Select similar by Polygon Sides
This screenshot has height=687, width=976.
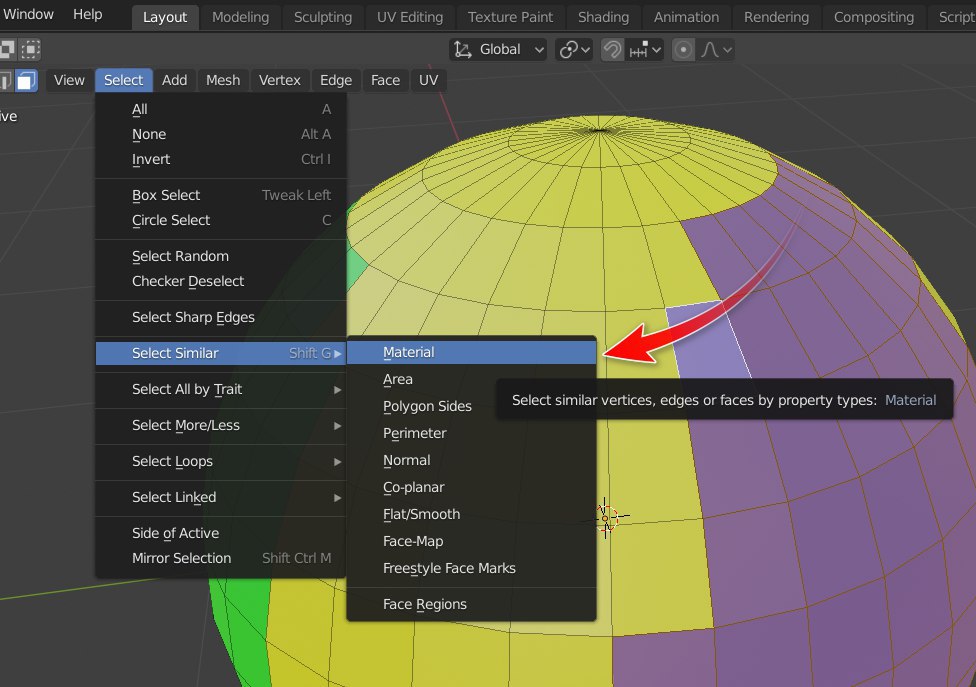[471, 406]
